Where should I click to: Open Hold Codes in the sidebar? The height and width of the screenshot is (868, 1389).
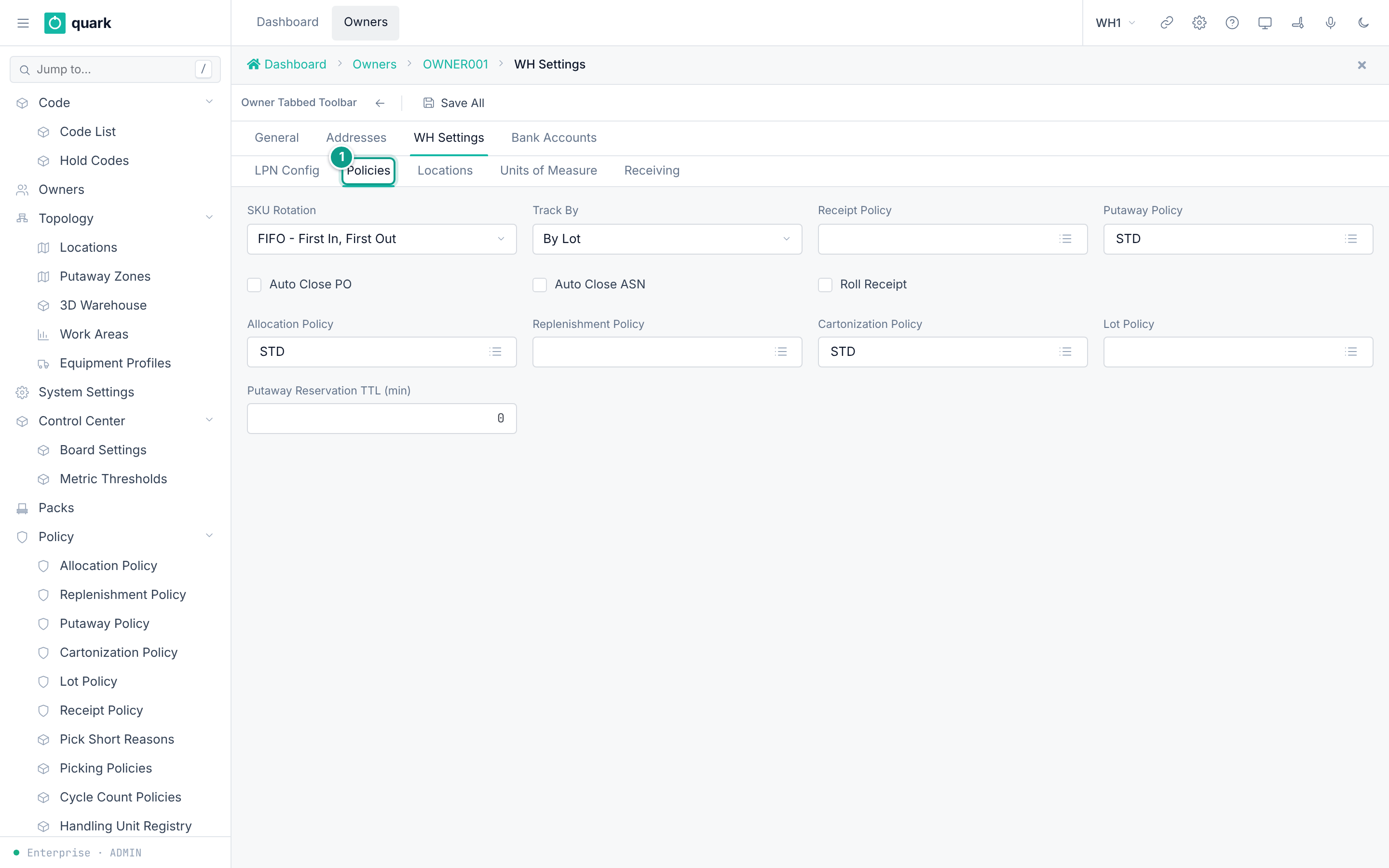click(94, 161)
